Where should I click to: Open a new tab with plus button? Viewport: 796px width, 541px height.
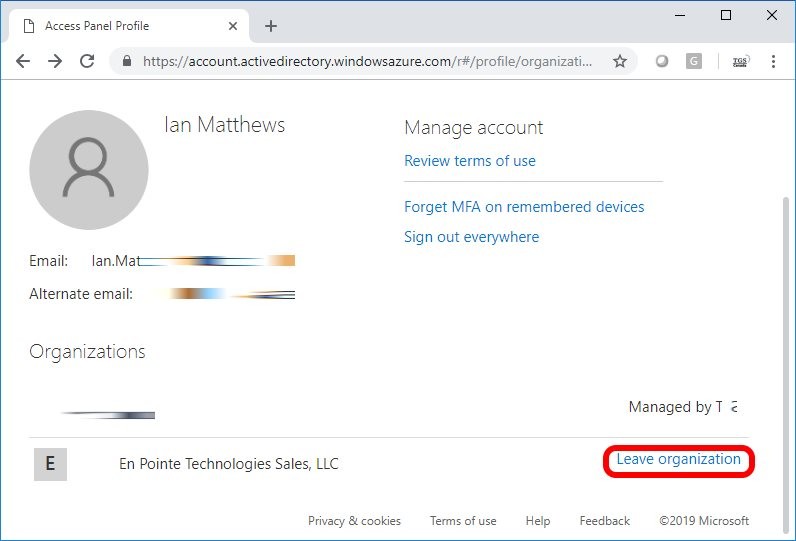pyautogui.click(x=271, y=26)
